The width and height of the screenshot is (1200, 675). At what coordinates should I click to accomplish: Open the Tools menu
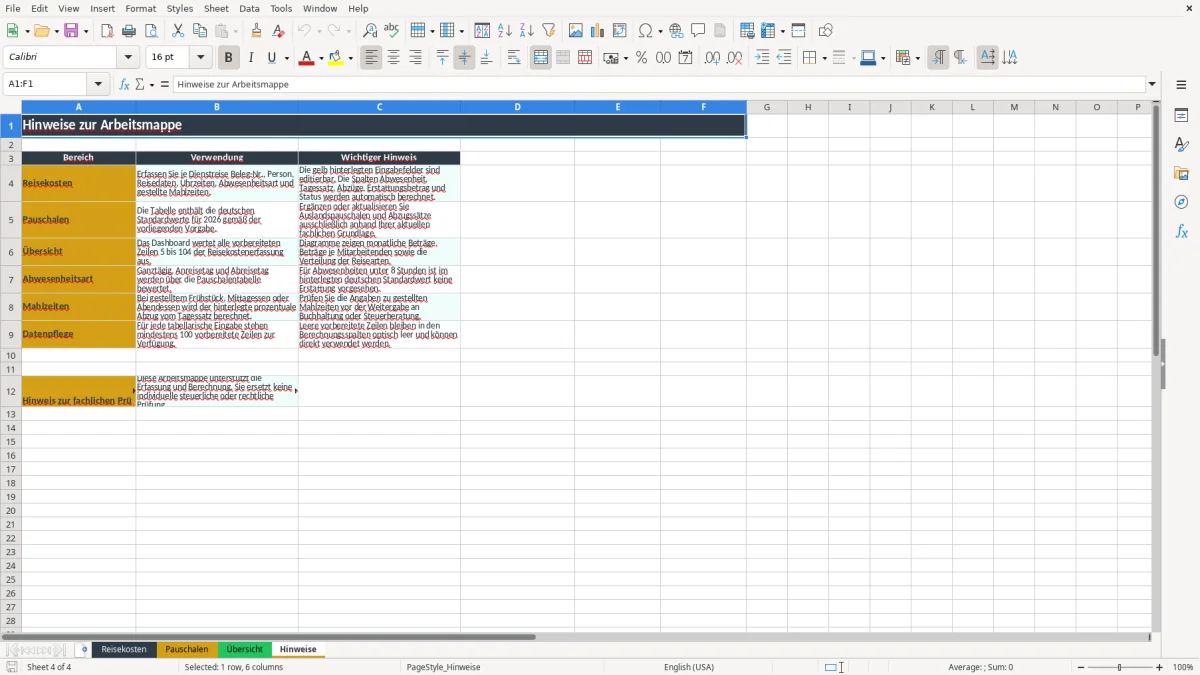click(281, 8)
